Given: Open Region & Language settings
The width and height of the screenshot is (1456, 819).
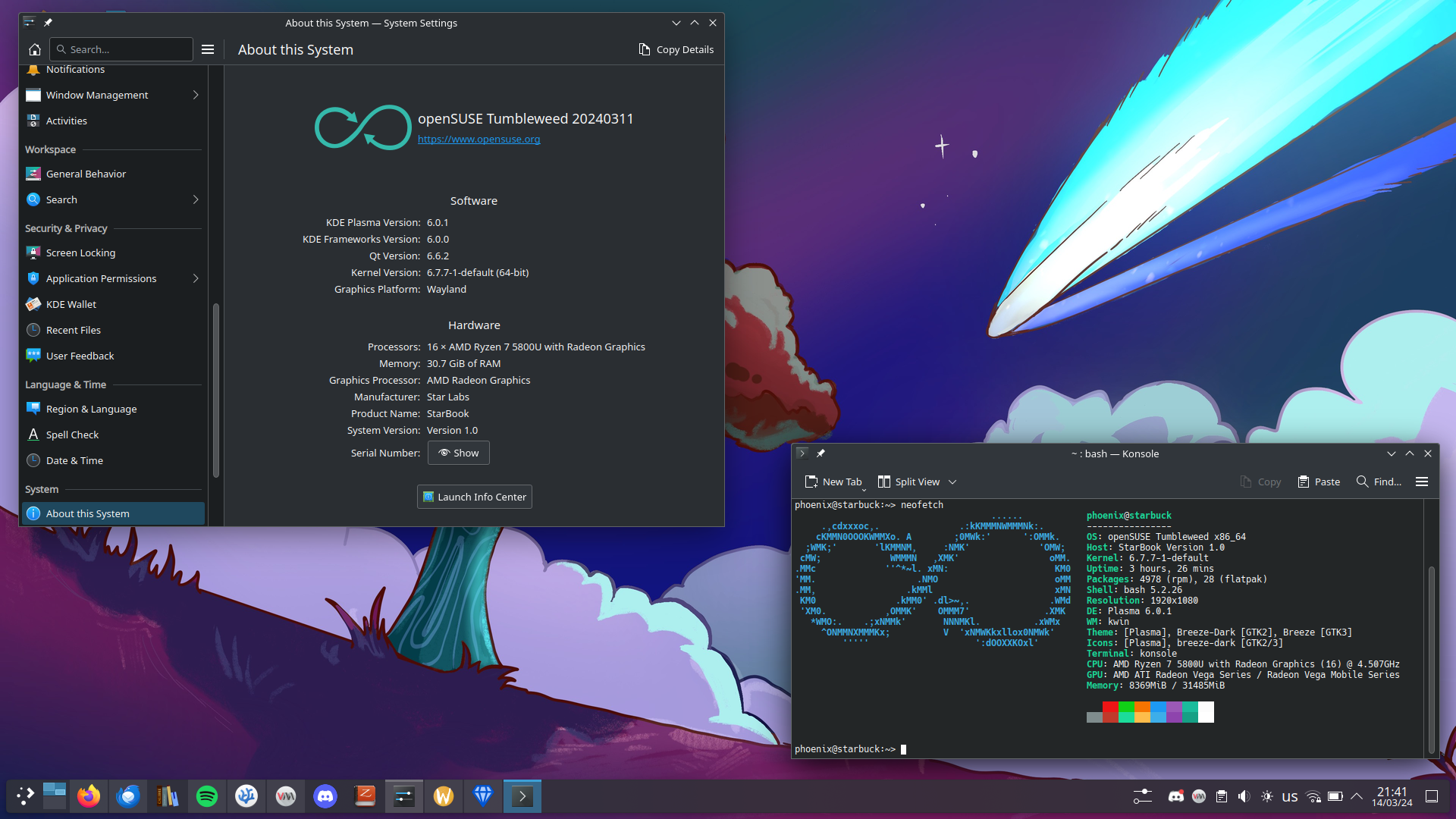Looking at the screenshot, I should (114, 409).
